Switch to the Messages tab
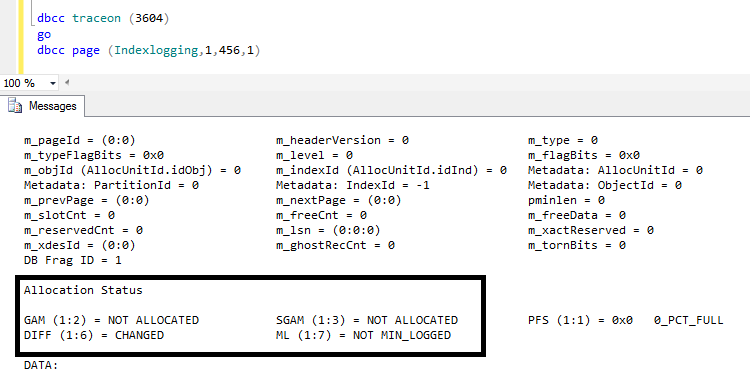The height and width of the screenshot is (378, 750). click(x=43, y=106)
